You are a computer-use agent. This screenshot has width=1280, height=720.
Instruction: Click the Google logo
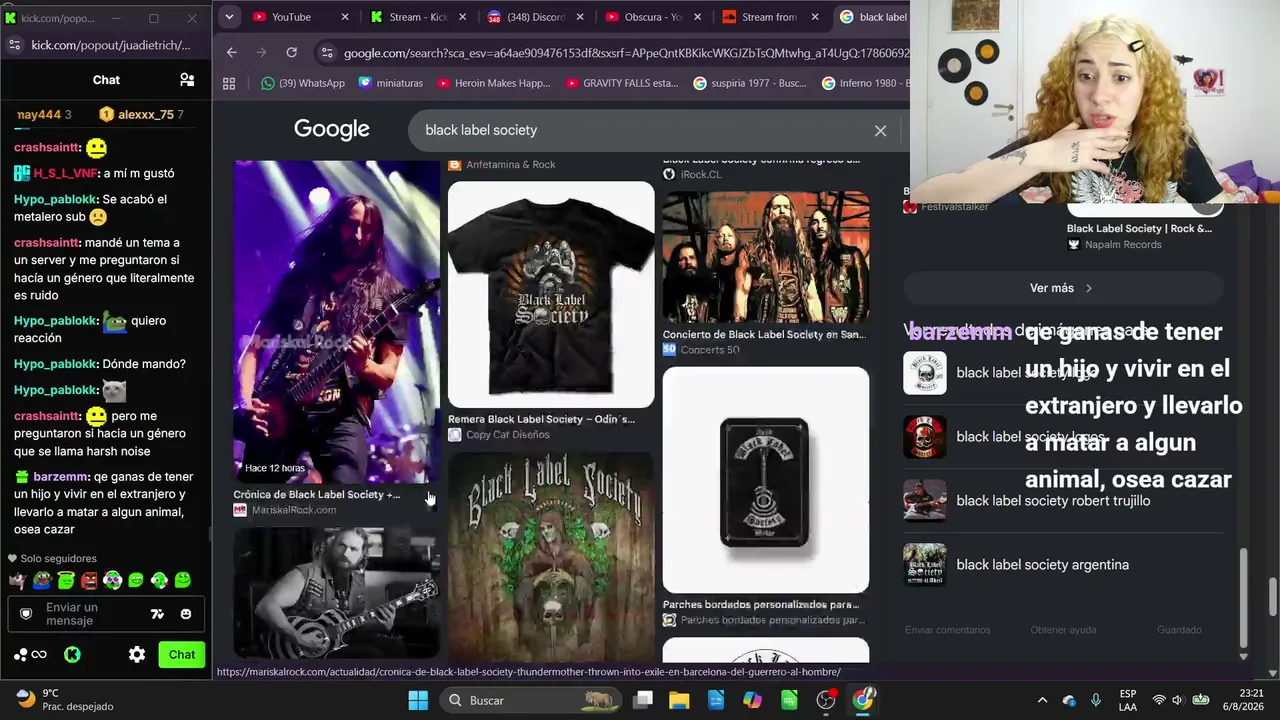tap(332, 130)
